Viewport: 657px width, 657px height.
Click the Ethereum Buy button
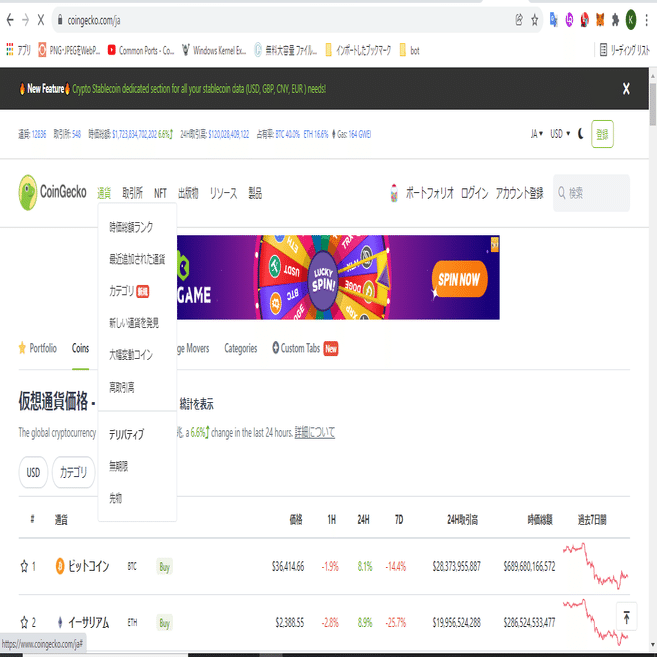tap(164, 623)
